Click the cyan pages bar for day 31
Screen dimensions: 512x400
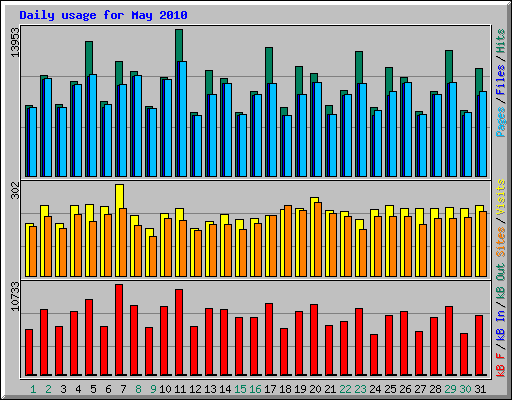pyautogui.click(x=483, y=134)
